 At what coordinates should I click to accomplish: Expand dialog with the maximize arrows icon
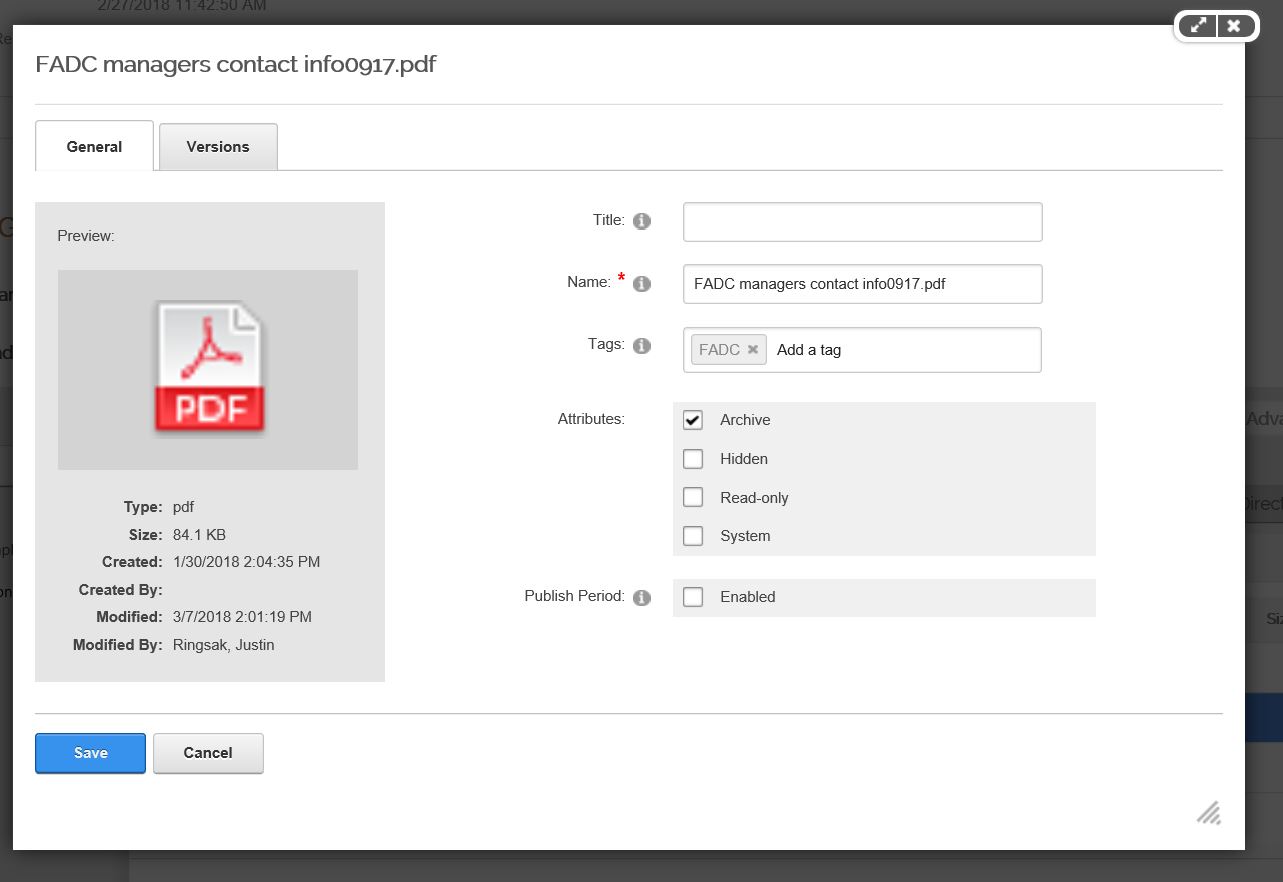(1197, 26)
